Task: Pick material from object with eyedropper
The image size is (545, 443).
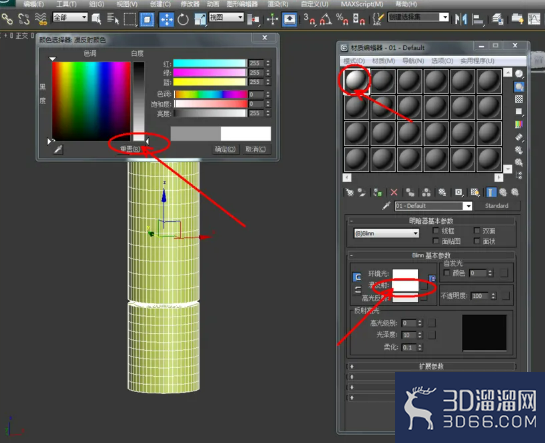Action: (386, 206)
